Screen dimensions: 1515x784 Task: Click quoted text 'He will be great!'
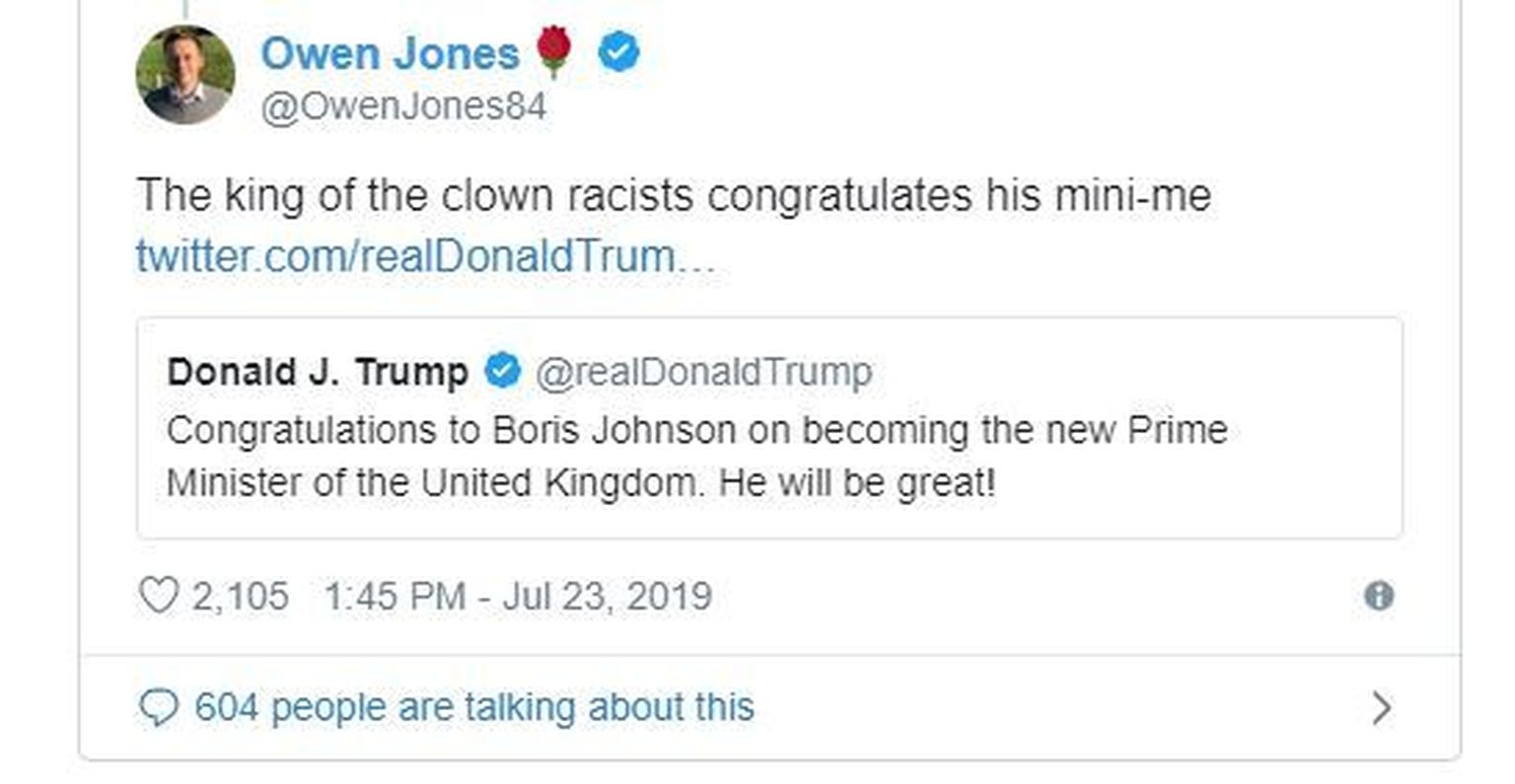pyautogui.click(x=857, y=483)
